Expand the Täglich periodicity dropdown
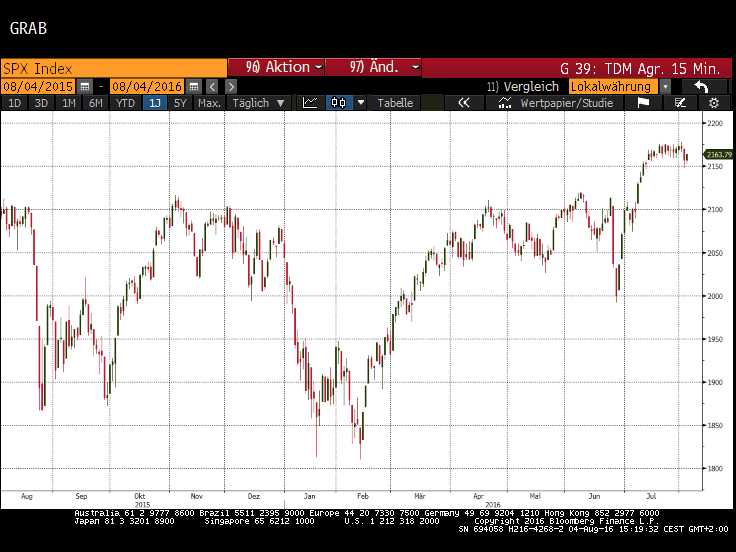The image size is (736, 552). coord(259,103)
